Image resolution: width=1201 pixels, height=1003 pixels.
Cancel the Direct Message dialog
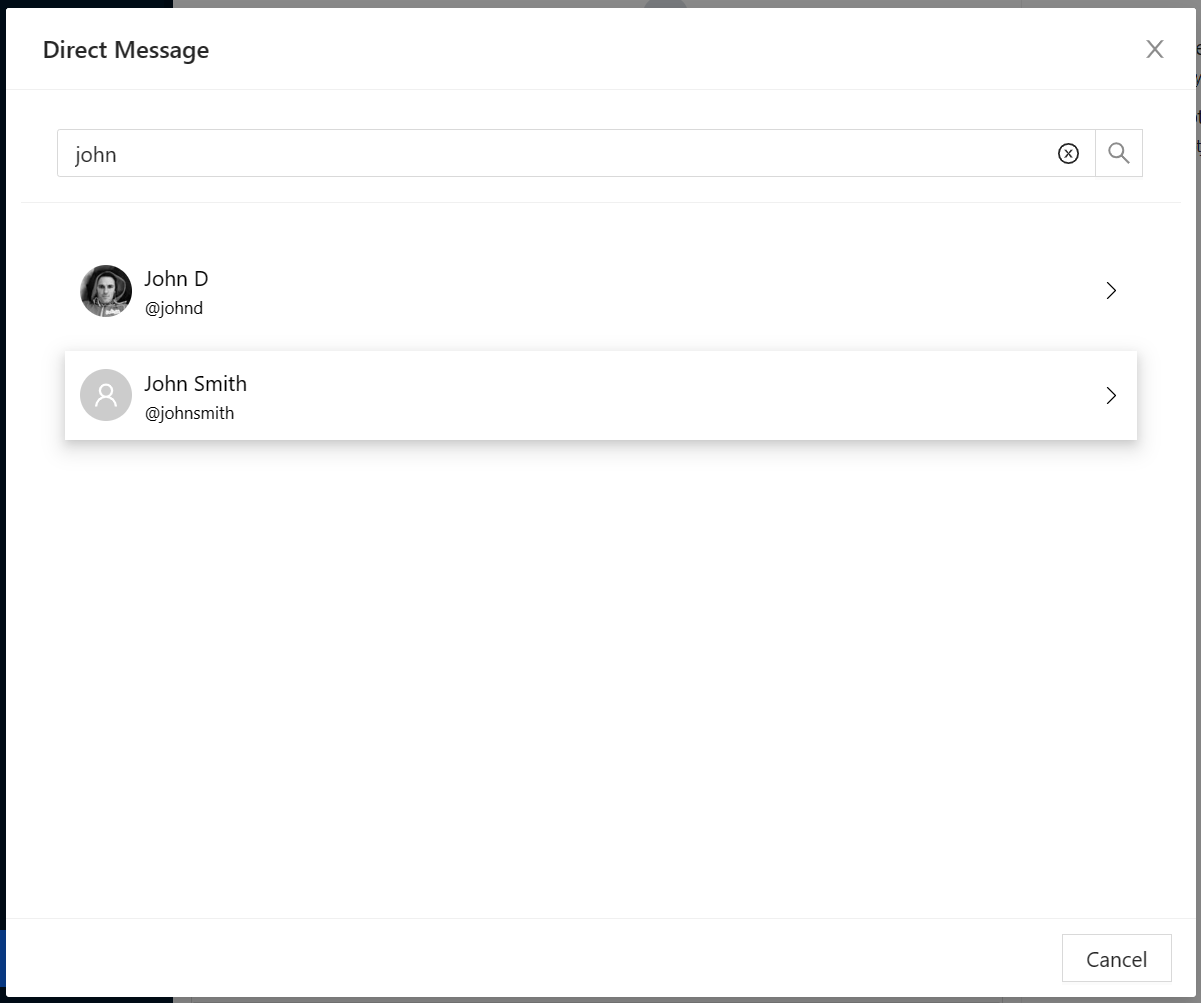(x=1116, y=958)
